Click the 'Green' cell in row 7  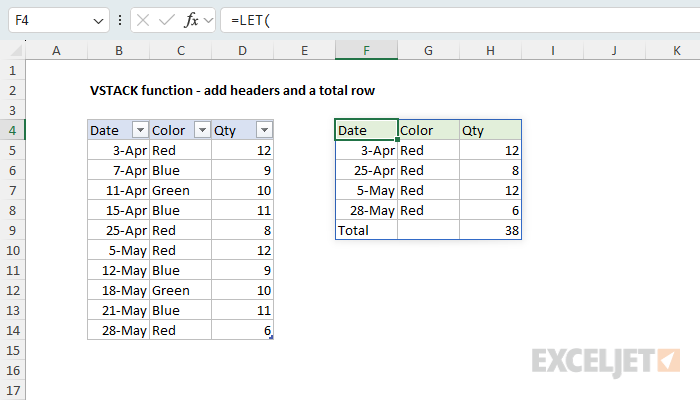click(x=181, y=191)
